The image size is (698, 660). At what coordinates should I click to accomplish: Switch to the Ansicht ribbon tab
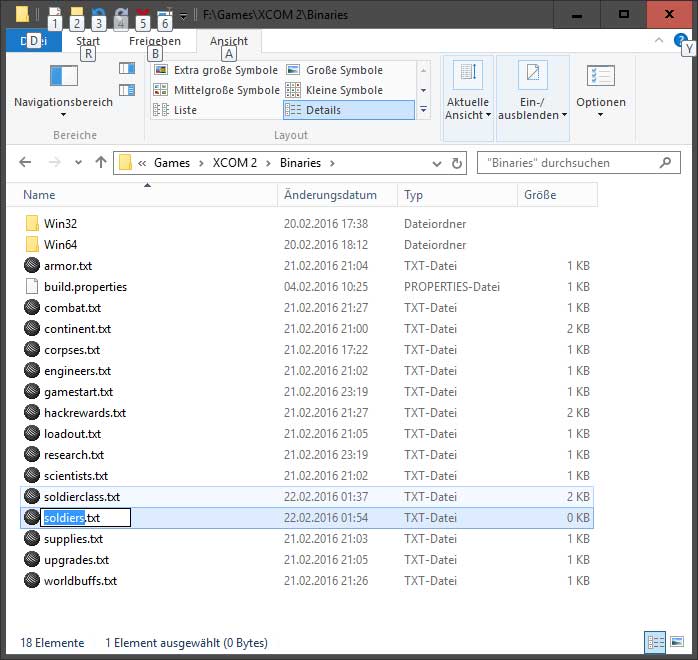click(229, 41)
